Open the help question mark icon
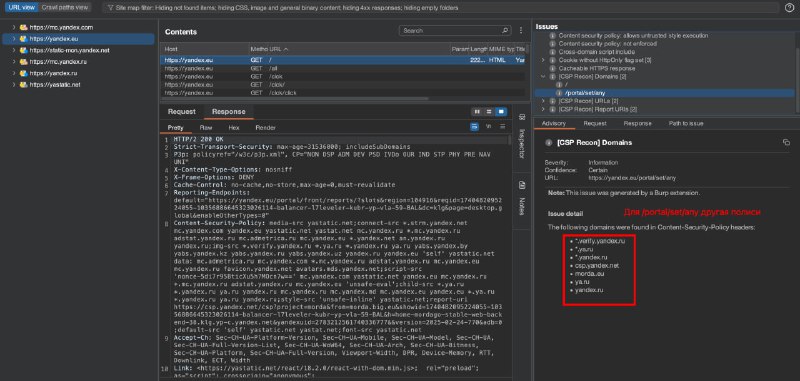 click(x=789, y=8)
